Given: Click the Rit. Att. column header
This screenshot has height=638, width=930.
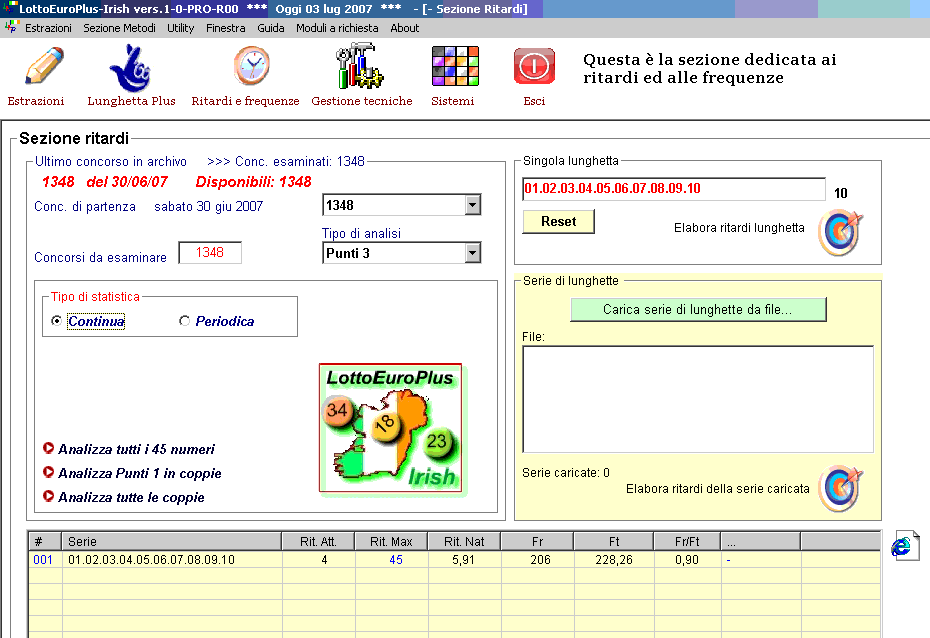Looking at the screenshot, I should [318, 541].
